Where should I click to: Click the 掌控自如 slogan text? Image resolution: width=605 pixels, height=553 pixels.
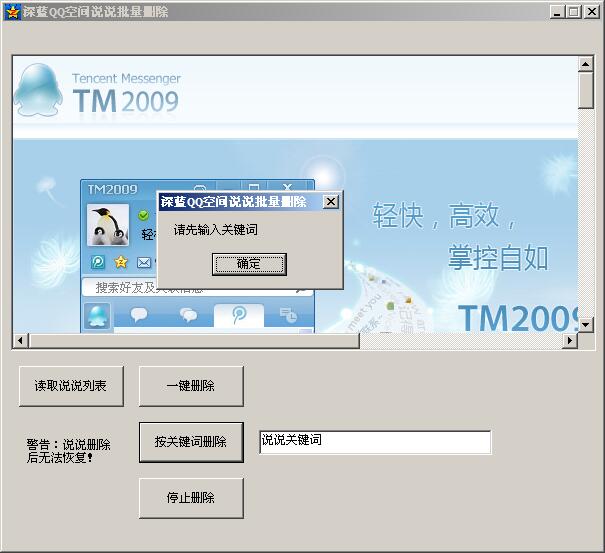498,257
